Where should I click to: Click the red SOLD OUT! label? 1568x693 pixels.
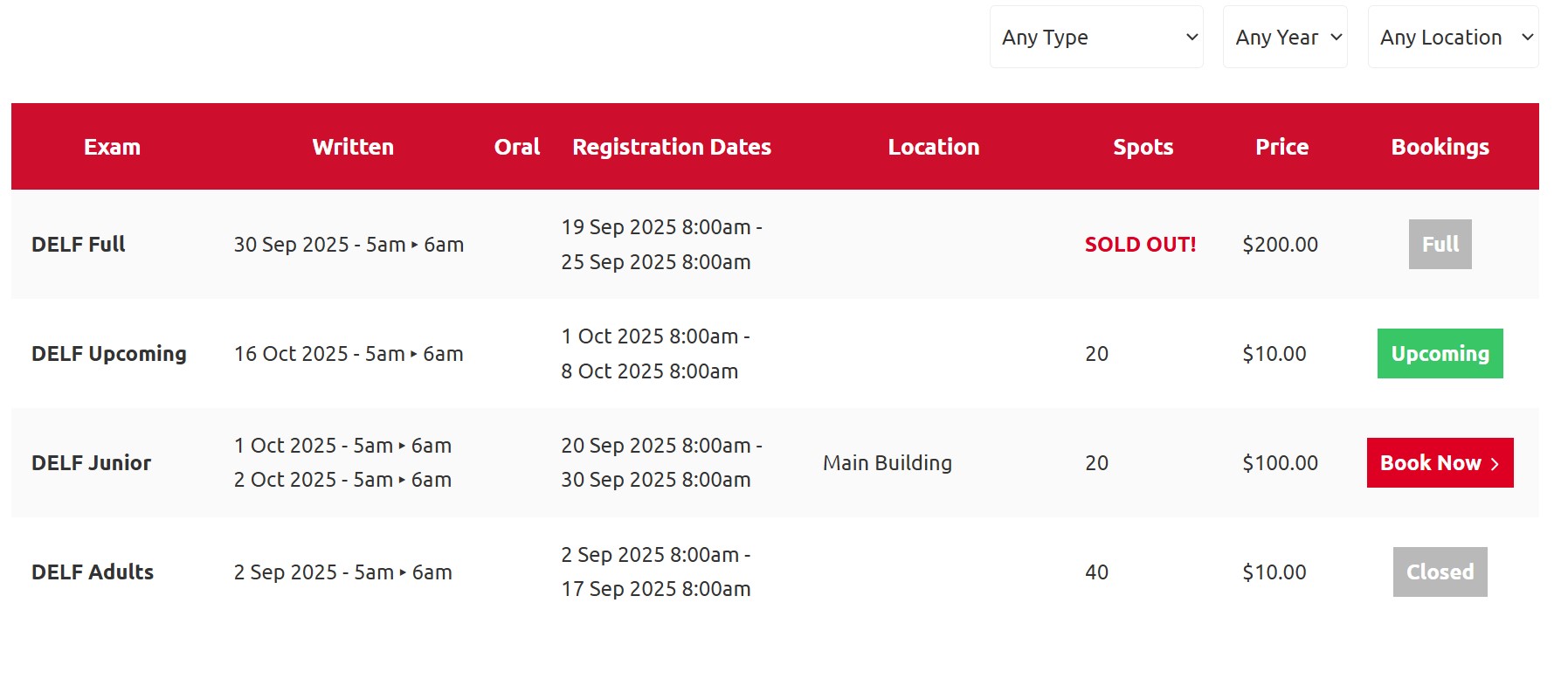(x=1140, y=244)
